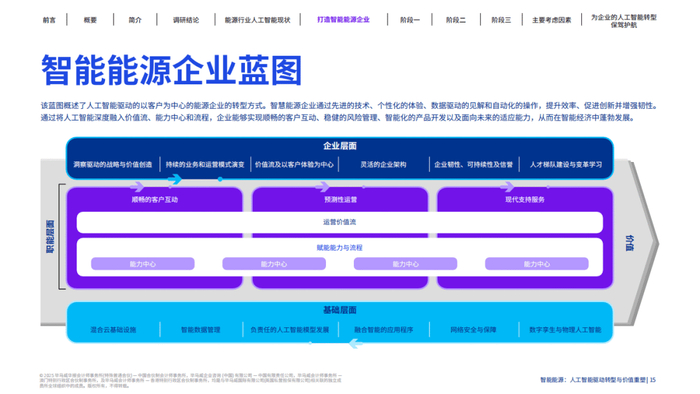Click 持续的业务和运营模式演变 item
Viewport: 700px width, 394px height.
pos(205,165)
